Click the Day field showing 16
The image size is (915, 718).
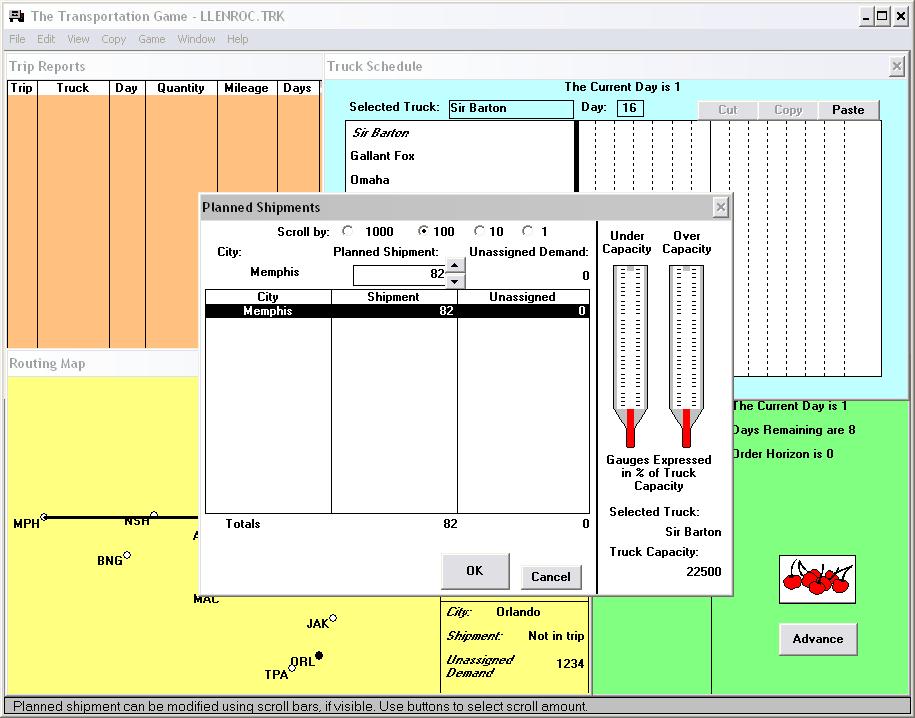[x=630, y=108]
